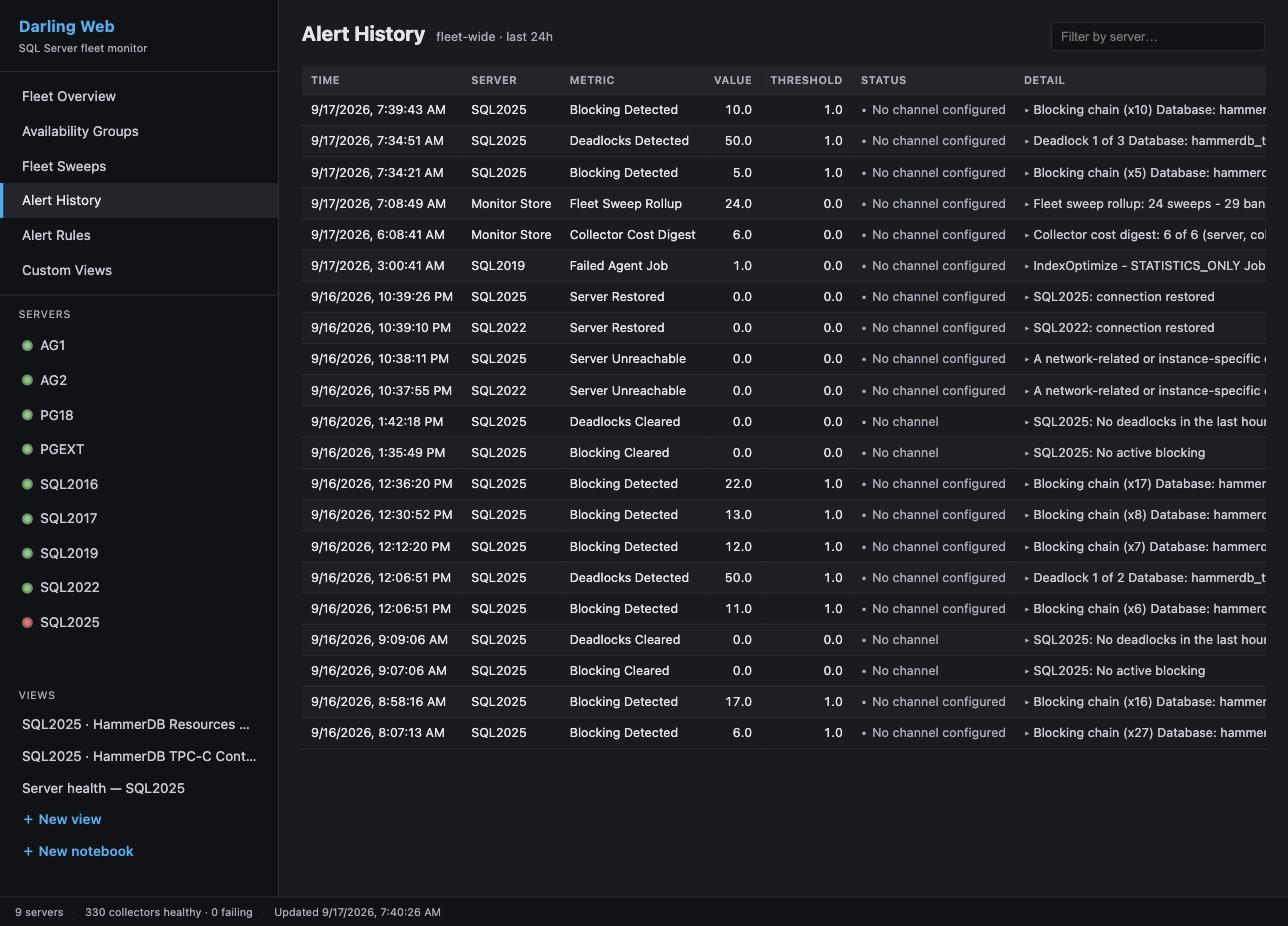Image resolution: width=1288 pixels, height=926 pixels.
Task: Expand the Deadlock 1 of 2 detail
Action: [x=1027, y=578]
